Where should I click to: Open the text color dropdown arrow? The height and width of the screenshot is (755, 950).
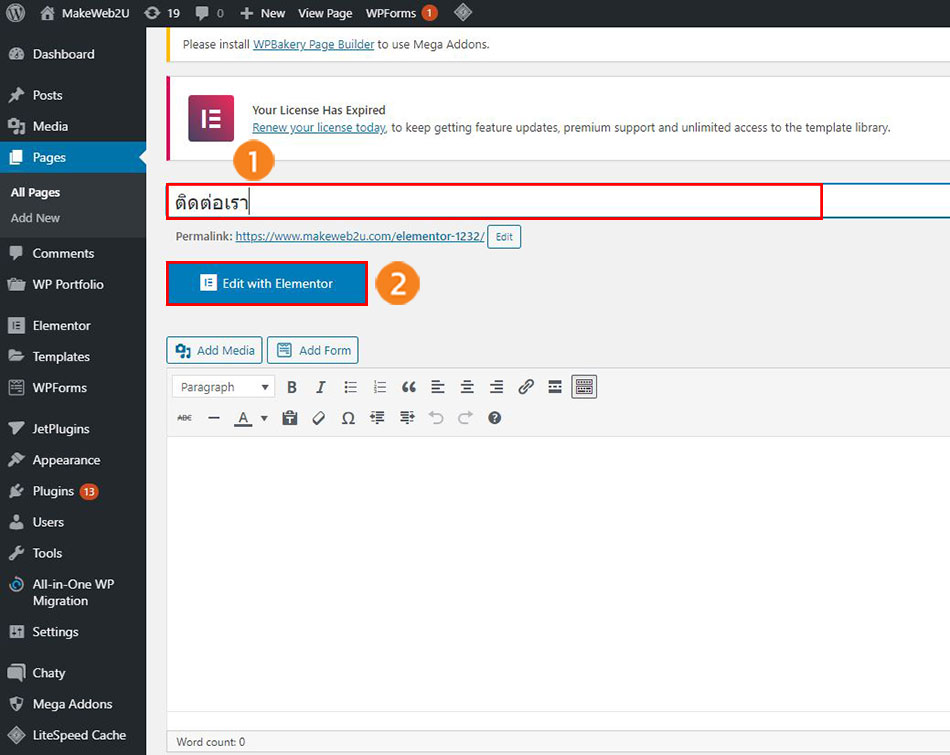coord(264,418)
